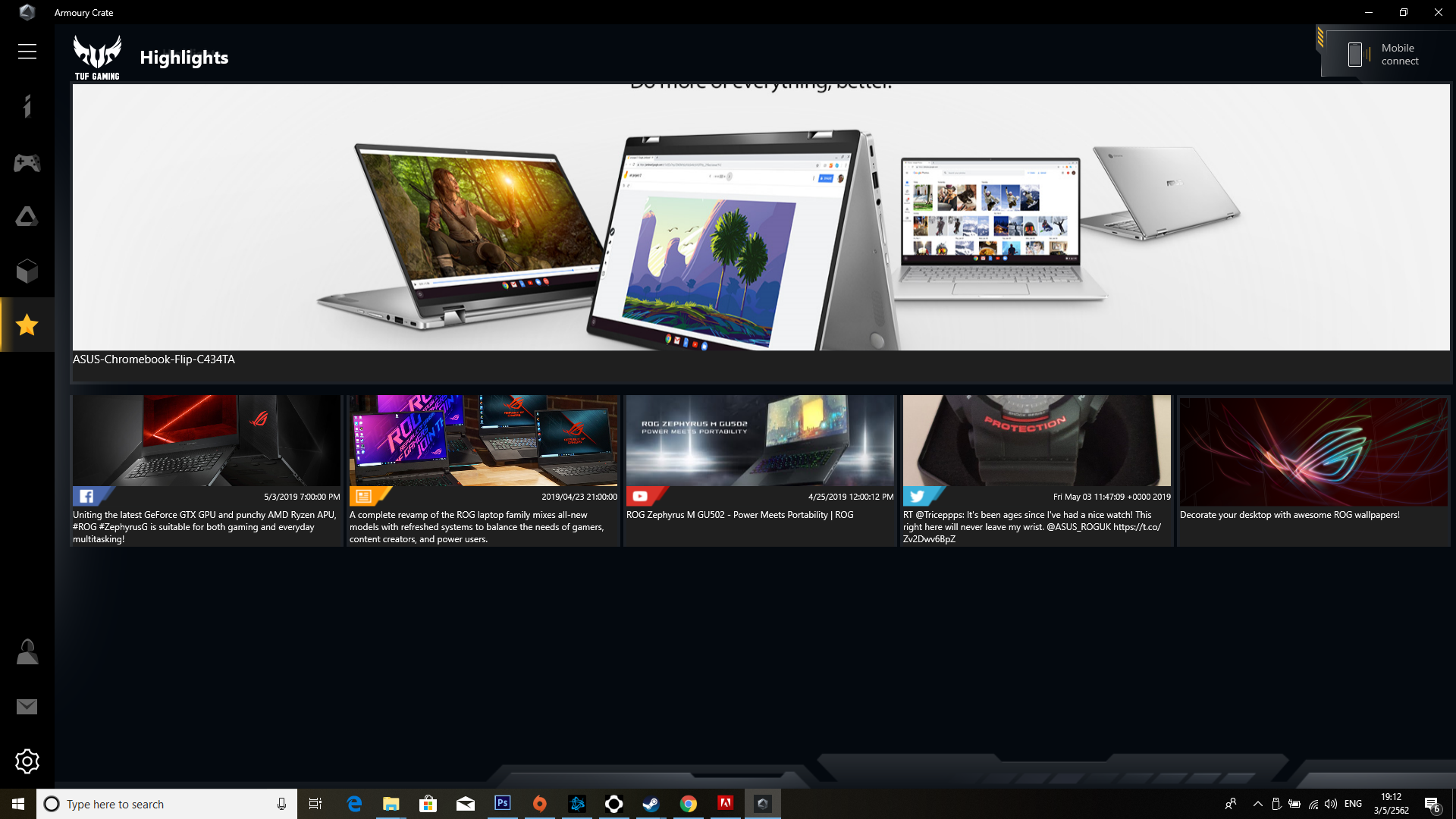Open the taskbar clock and date
1456x819 pixels.
(x=1392, y=804)
